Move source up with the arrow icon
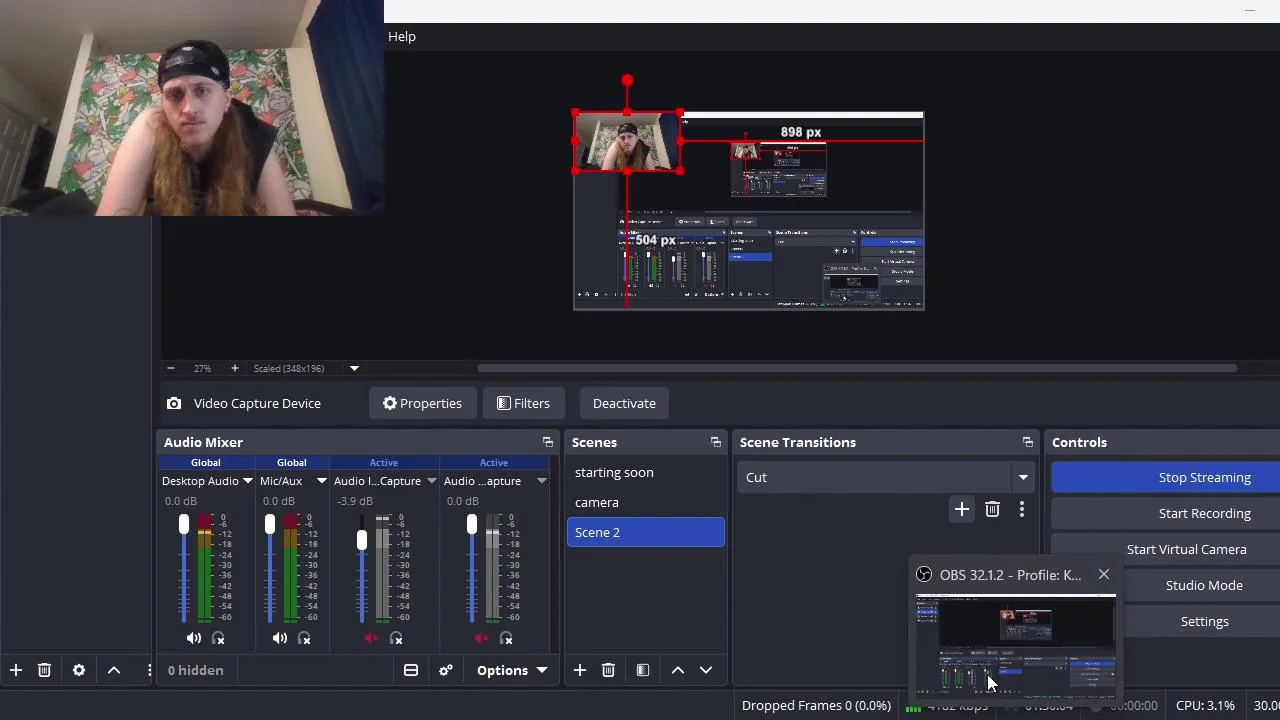 coord(114,670)
